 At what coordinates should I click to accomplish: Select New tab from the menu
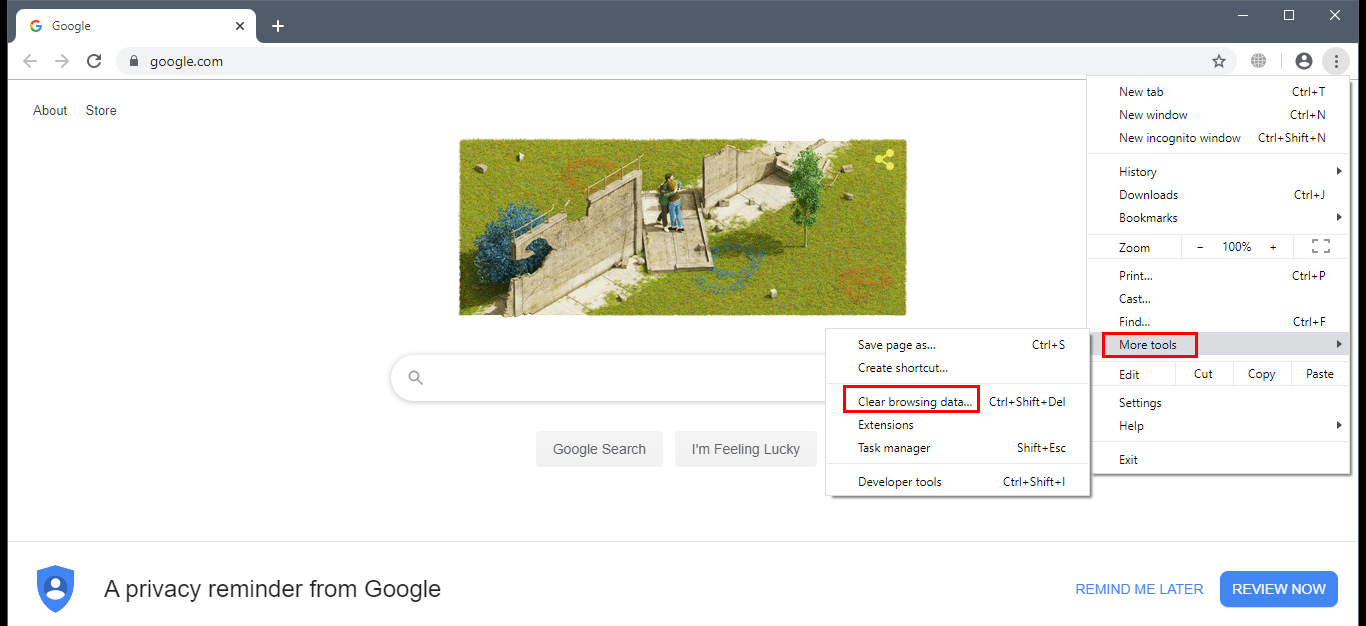pyautogui.click(x=1218, y=92)
